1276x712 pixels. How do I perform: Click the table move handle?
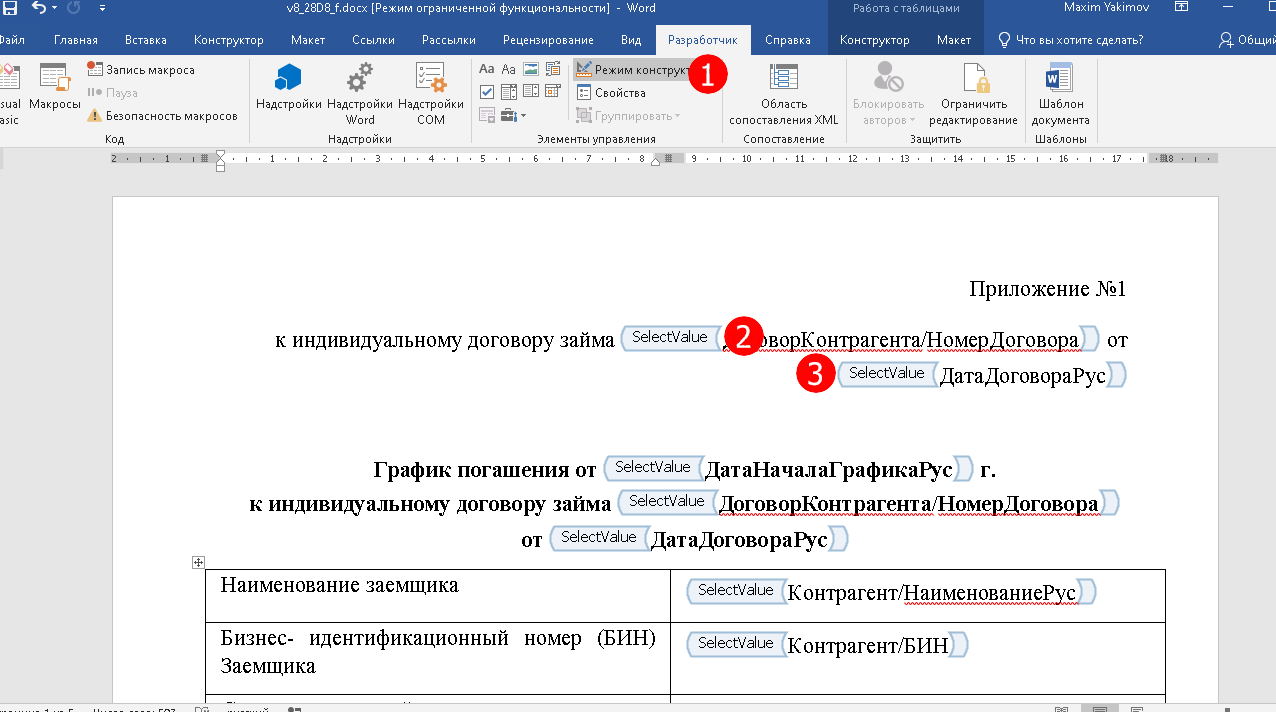click(198, 563)
